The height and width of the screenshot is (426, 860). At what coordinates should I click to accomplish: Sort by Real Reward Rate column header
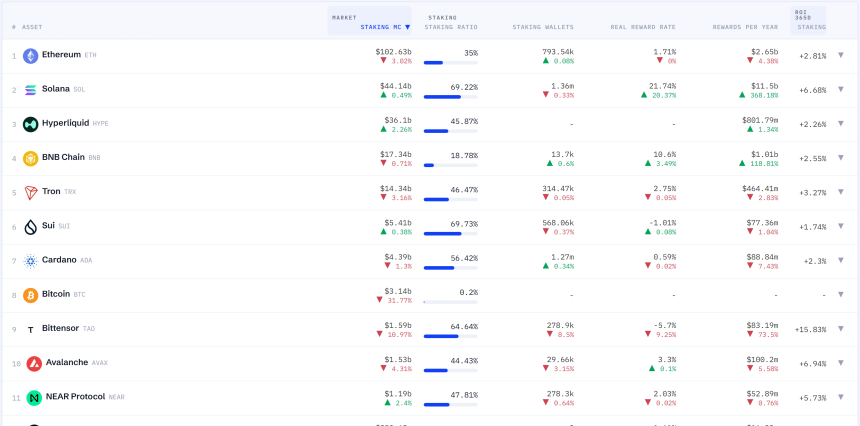(x=643, y=27)
